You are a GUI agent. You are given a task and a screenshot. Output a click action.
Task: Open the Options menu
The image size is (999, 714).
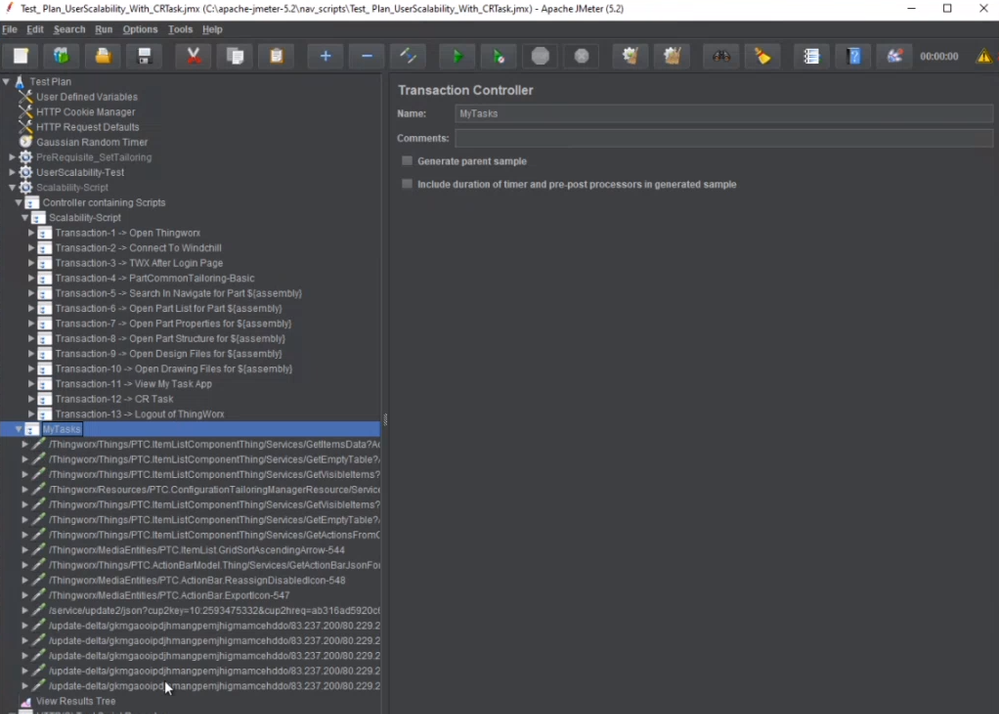tap(140, 29)
